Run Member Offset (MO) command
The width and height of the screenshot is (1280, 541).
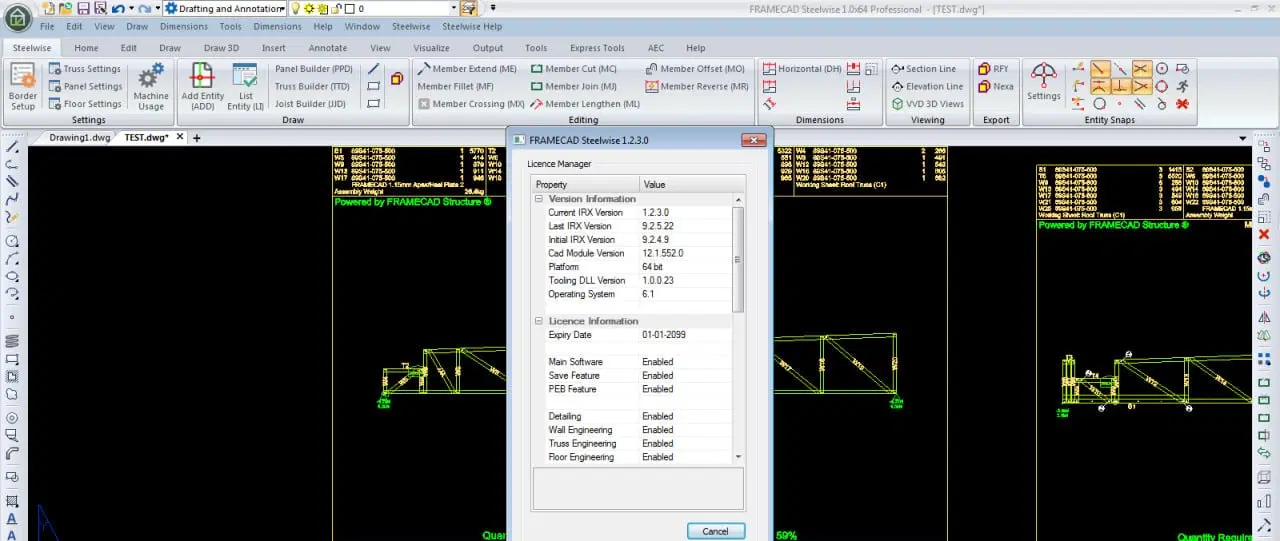[x=695, y=69]
